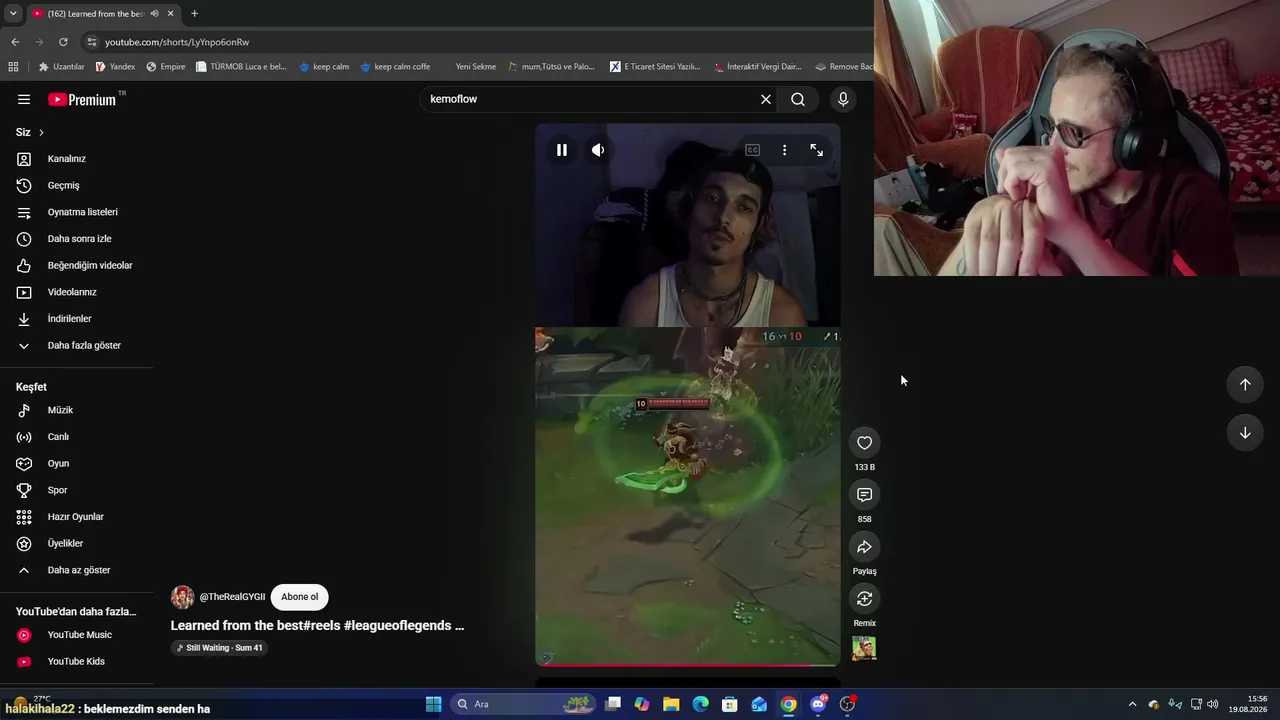Open the Yandex bookmark
The height and width of the screenshot is (720, 1280).
115,67
